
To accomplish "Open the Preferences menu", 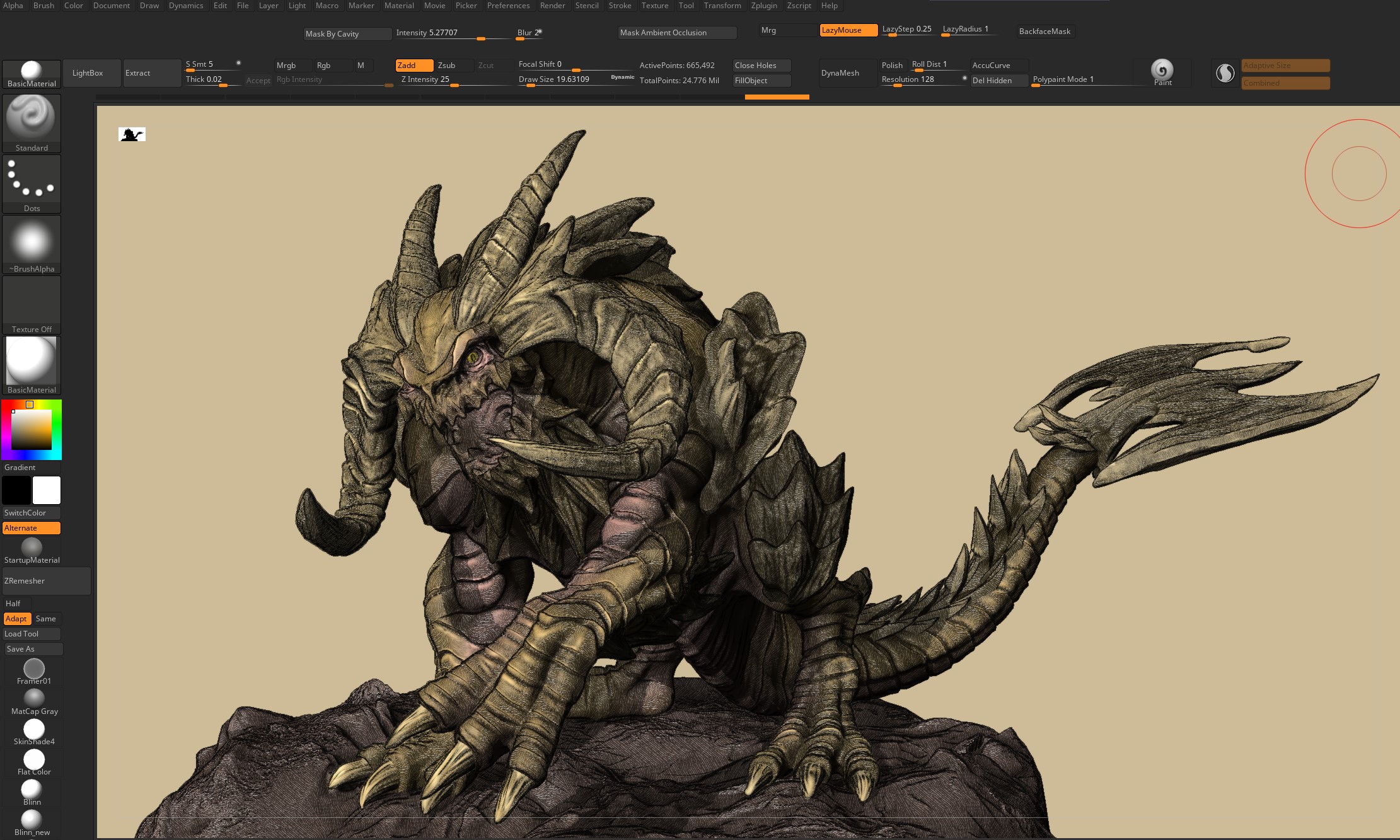I will tap(508, 6).
